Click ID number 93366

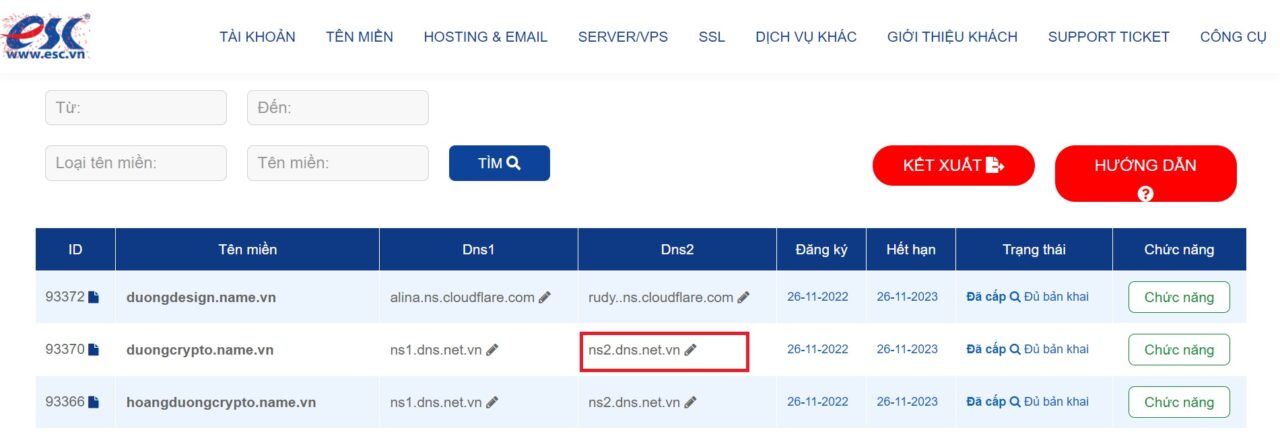click(x=65, y=402)
